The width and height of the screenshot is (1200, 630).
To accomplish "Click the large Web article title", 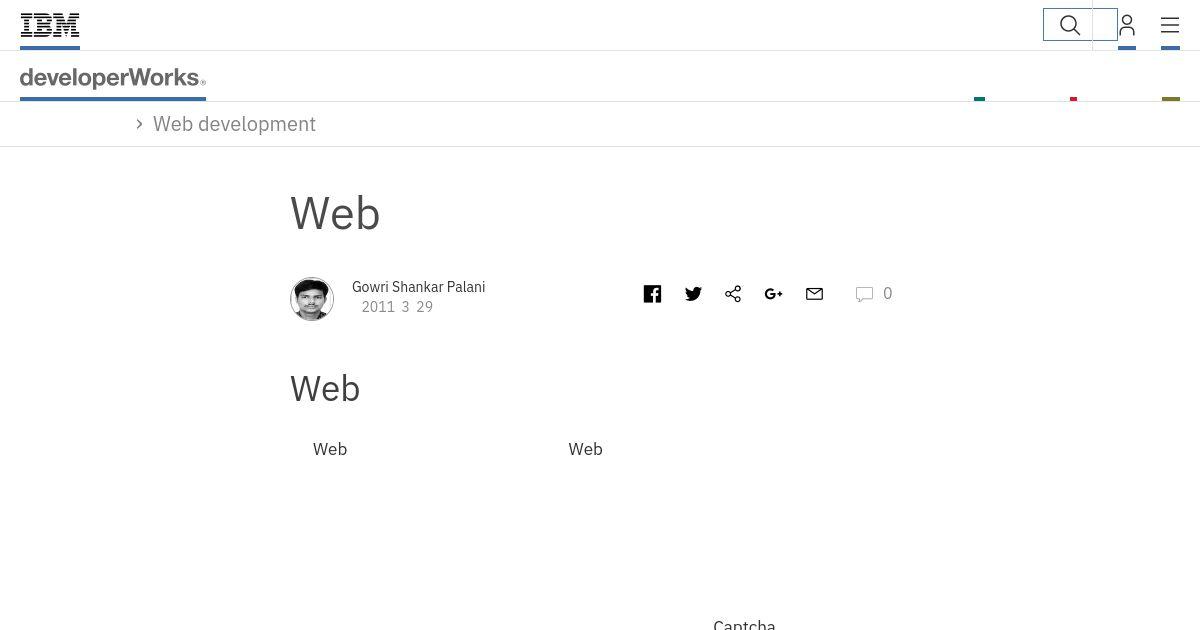I will click(335, 214).
